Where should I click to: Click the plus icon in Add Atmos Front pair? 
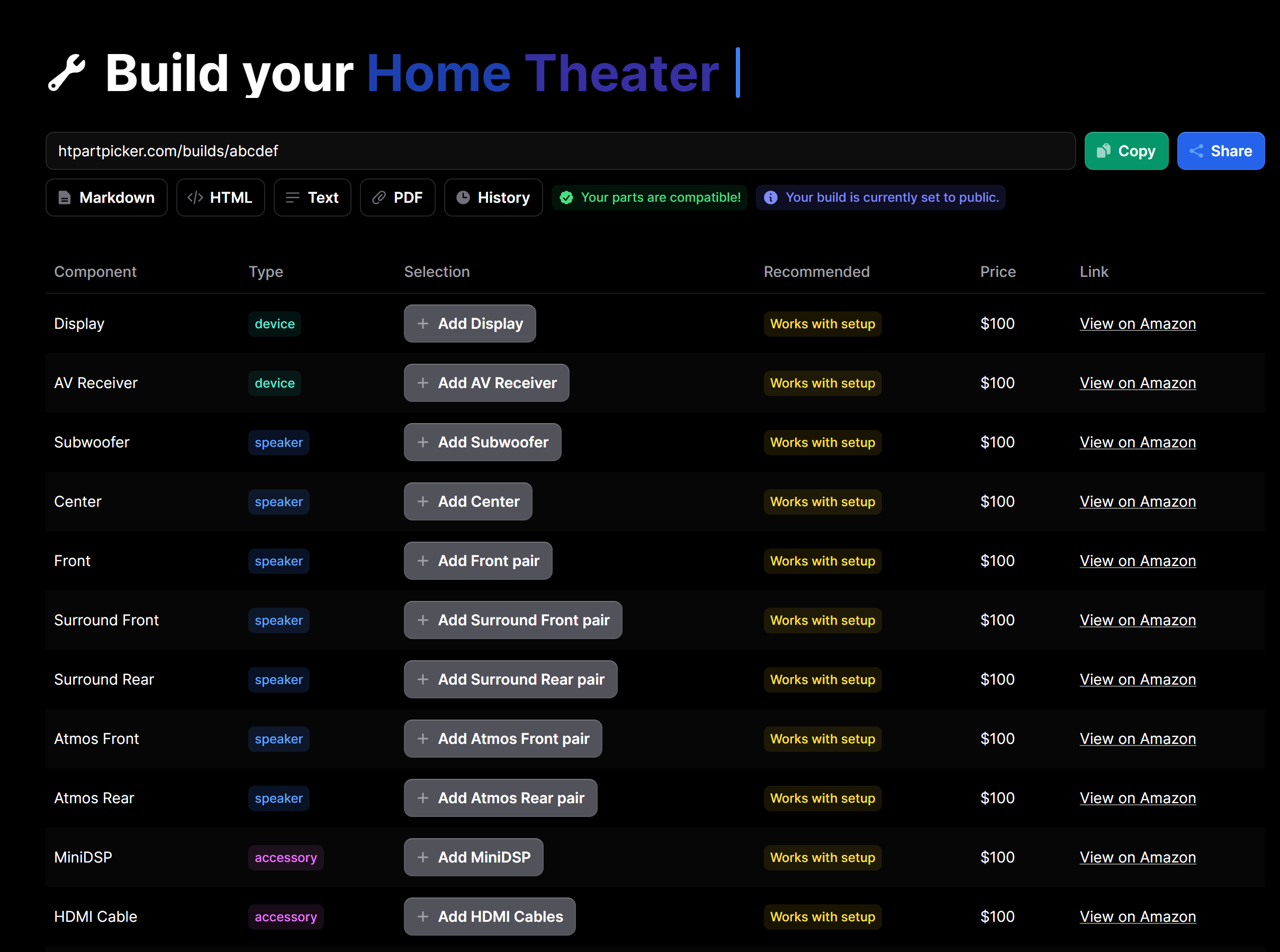423,739
